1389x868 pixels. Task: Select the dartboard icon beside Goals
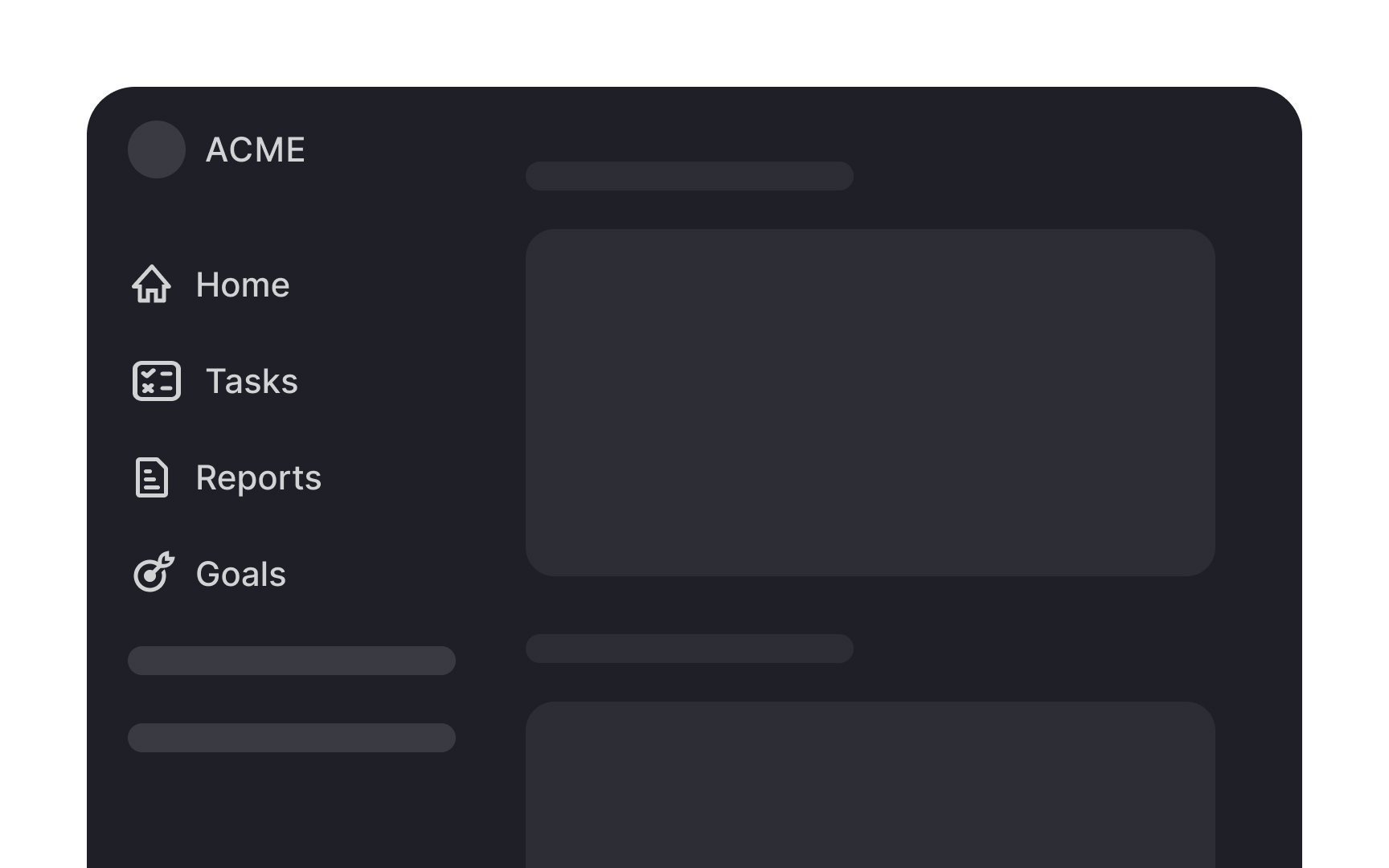click(154, 573)
